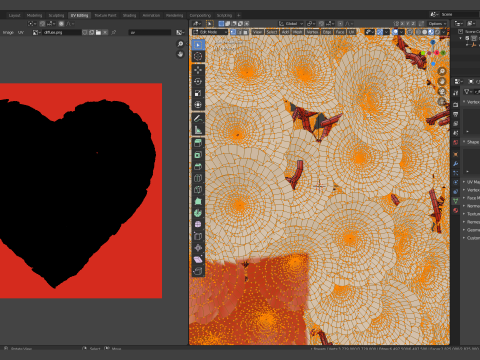Click the viewport zoom magnifier gizmo
480x360 pixels.
click(x=442, y=71)
